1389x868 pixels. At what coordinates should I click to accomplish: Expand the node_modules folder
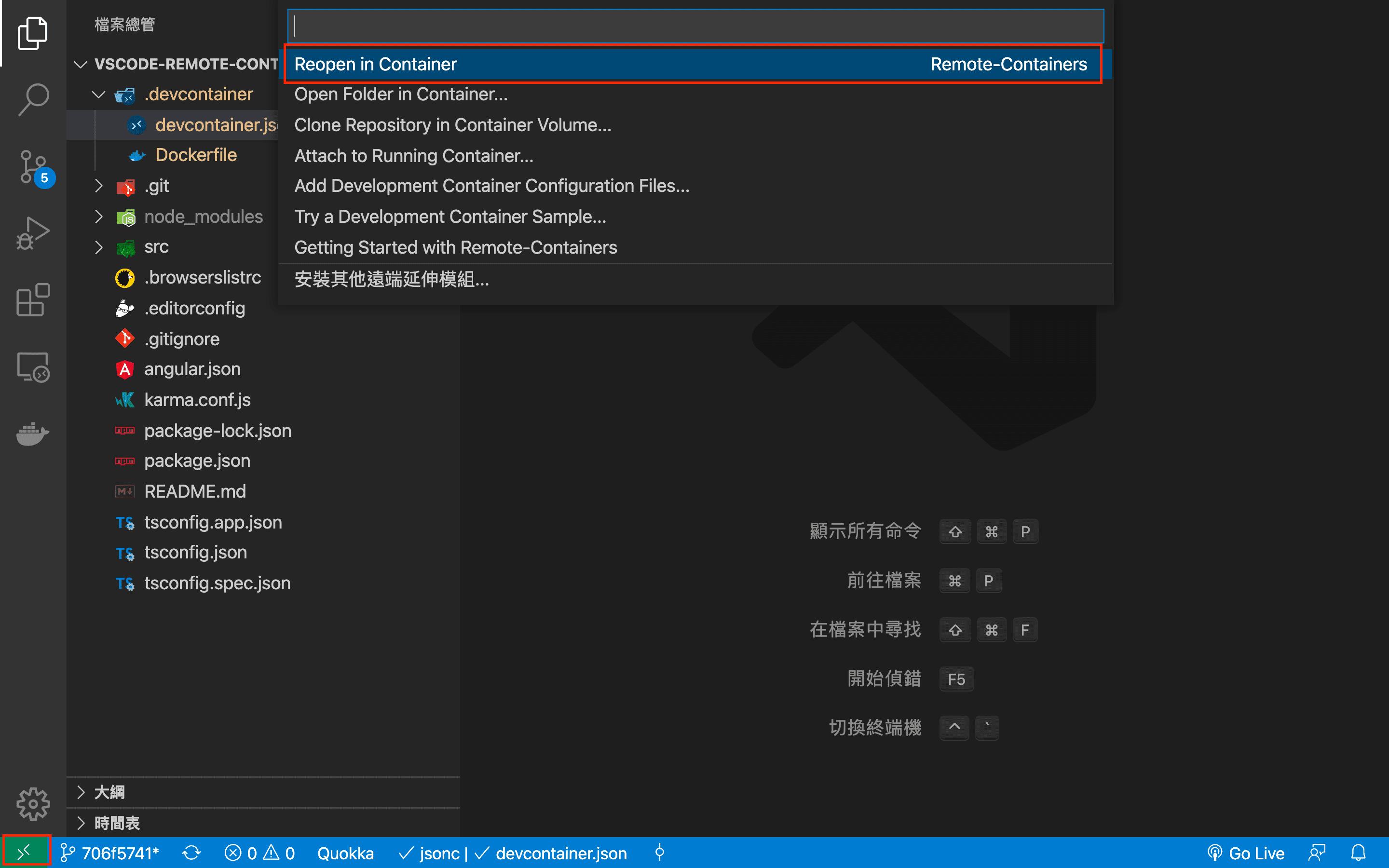172,217
